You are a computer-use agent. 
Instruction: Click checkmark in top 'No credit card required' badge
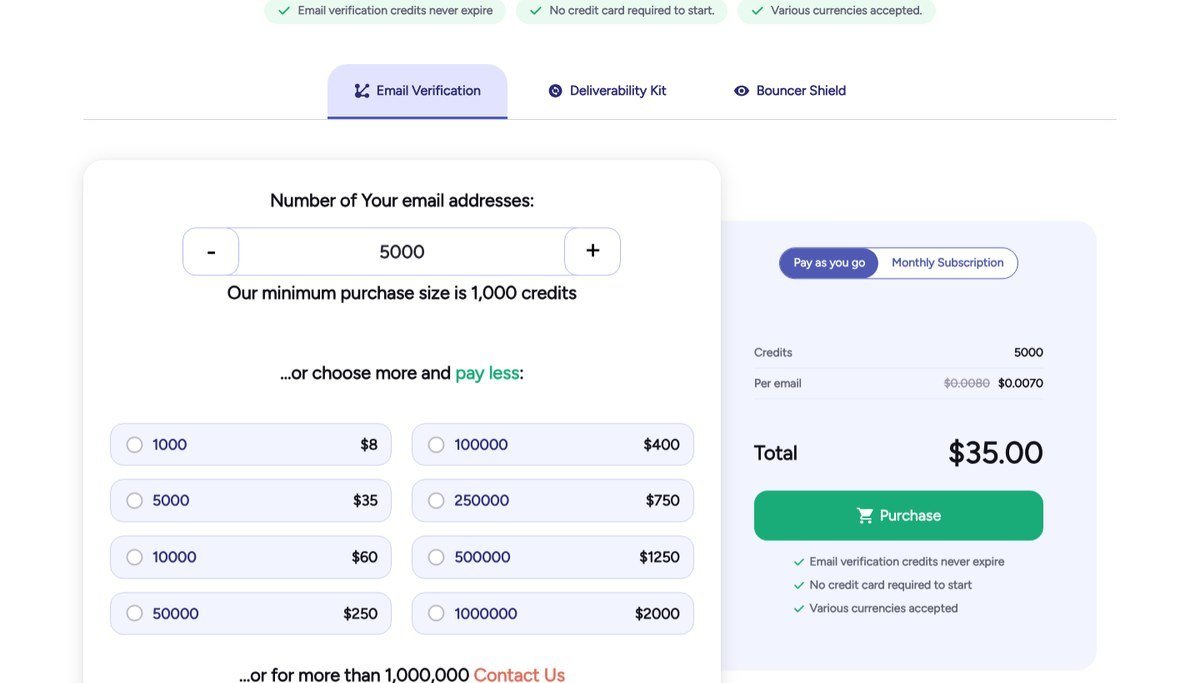tap(536, 11)
